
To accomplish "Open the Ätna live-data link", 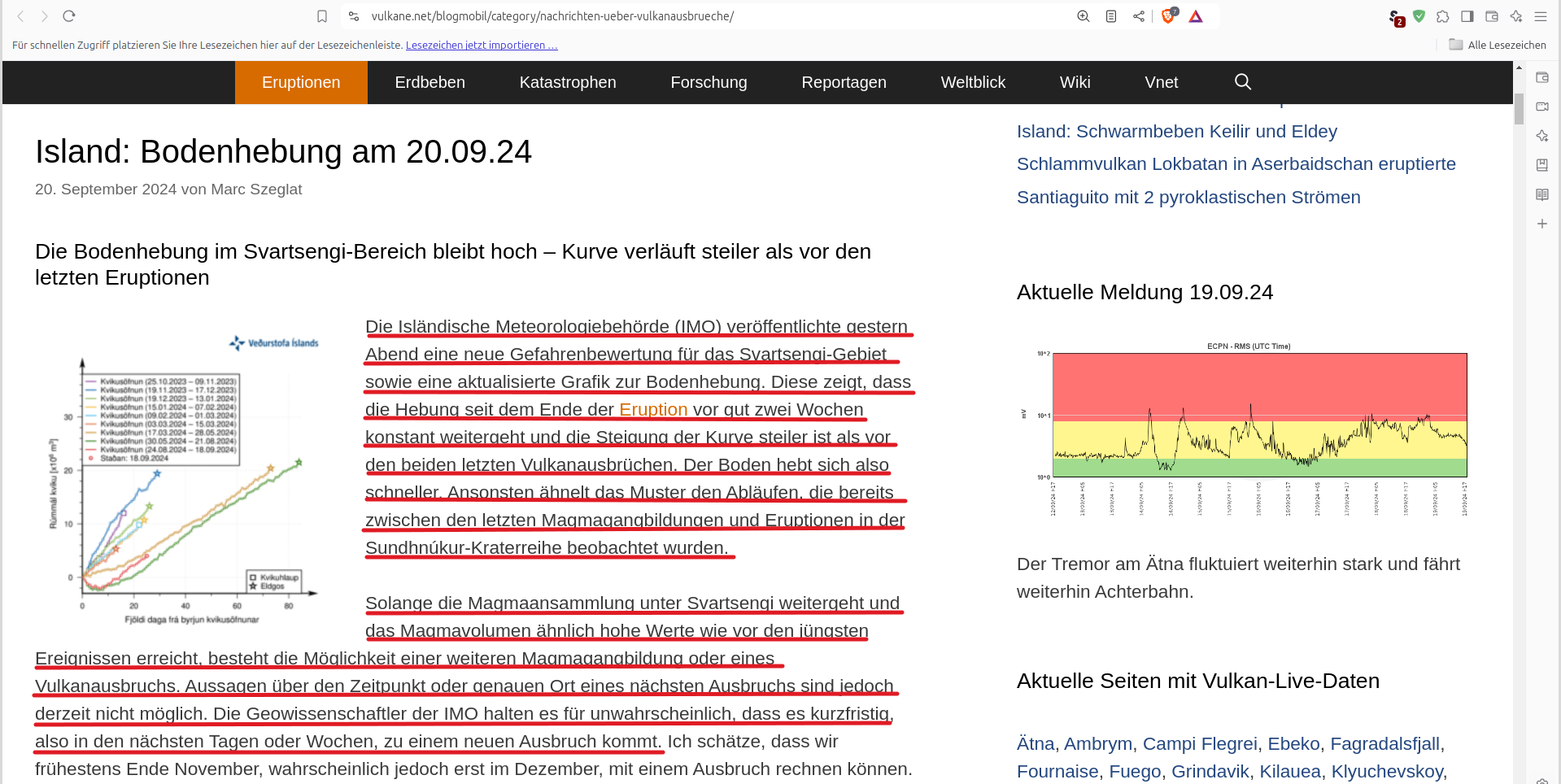I will coord(1036,744).
